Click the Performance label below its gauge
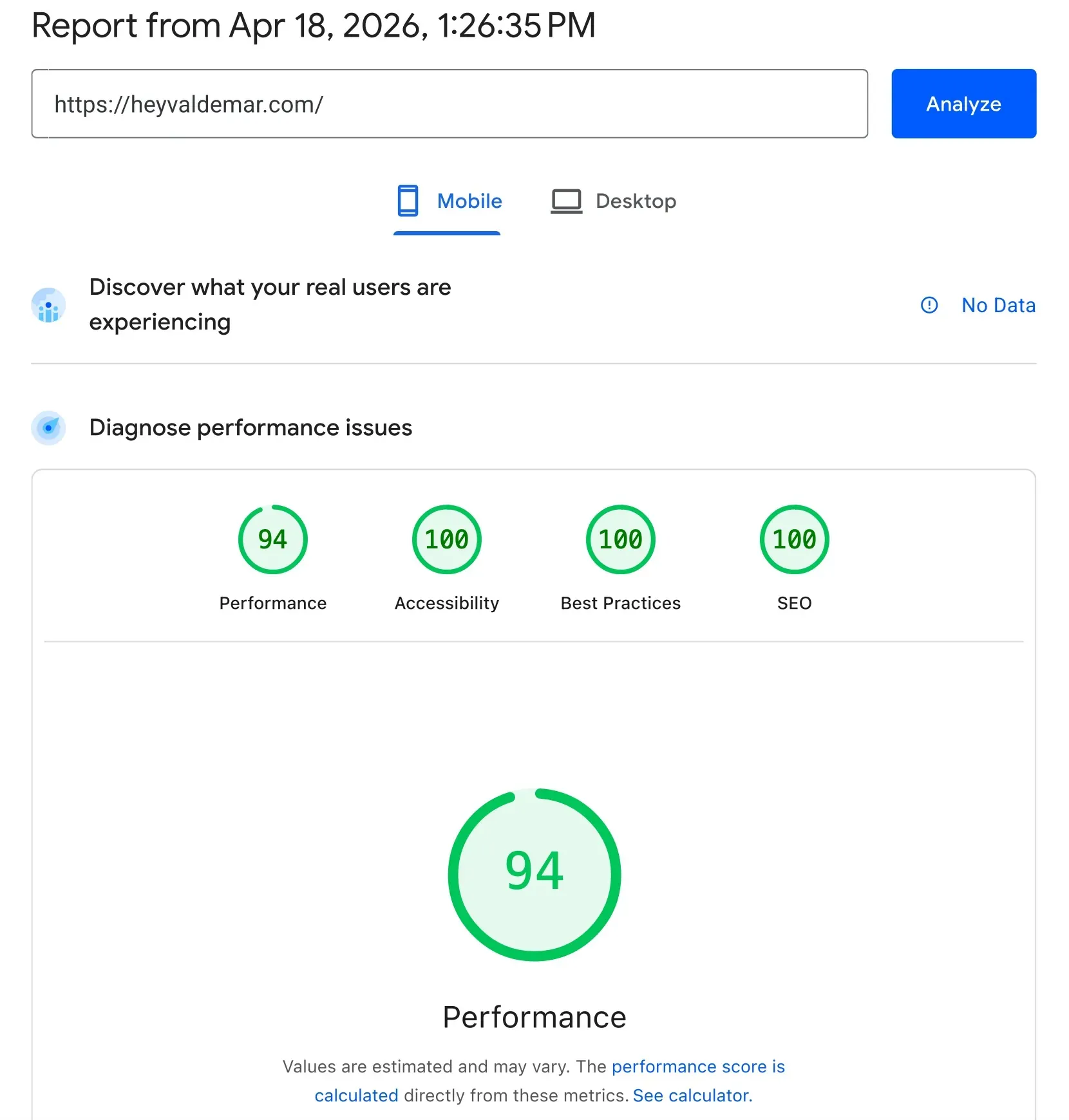Screen dimensions: 1069x1120 point(272,603)
